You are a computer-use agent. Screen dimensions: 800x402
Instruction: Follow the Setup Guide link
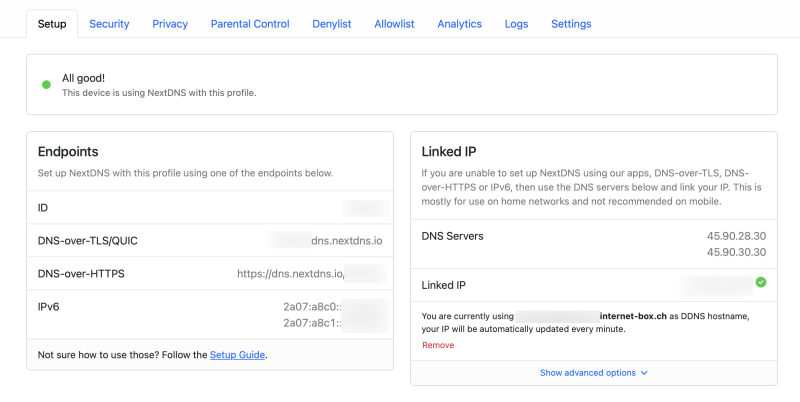tap(238, 354)
